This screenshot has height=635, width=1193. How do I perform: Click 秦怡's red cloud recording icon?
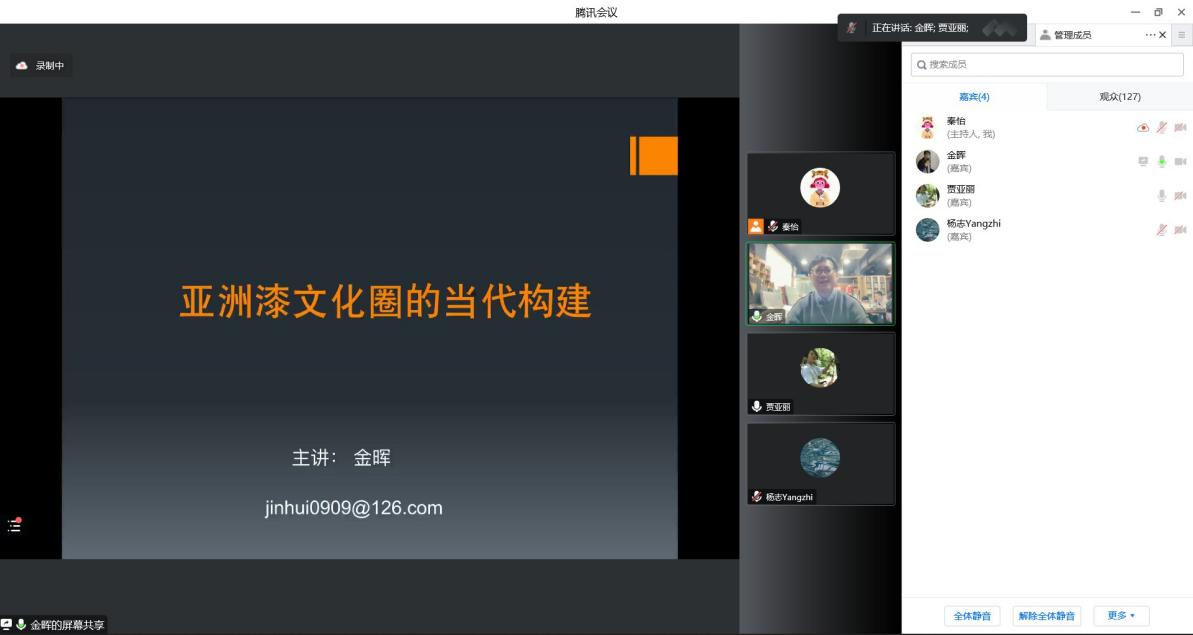[1143, 127]
